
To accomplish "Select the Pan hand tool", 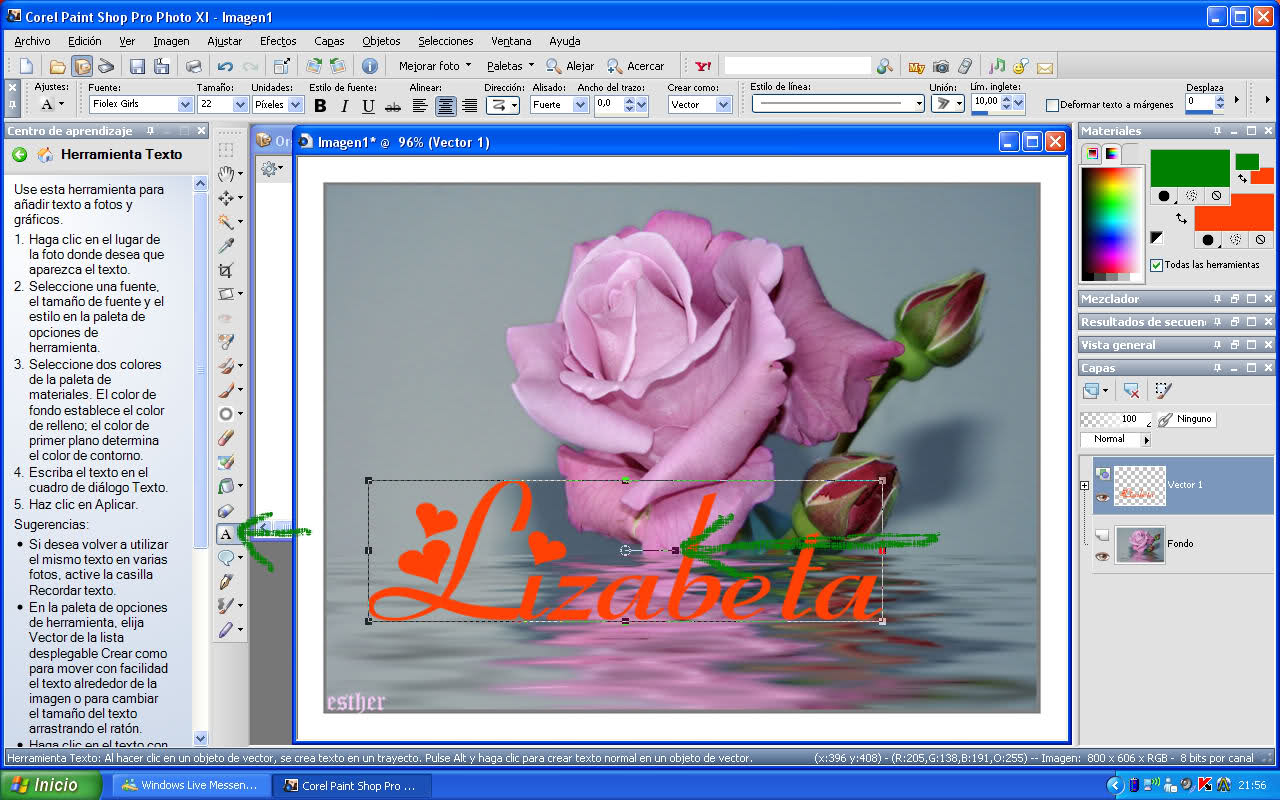I will (x=227, y=174).
